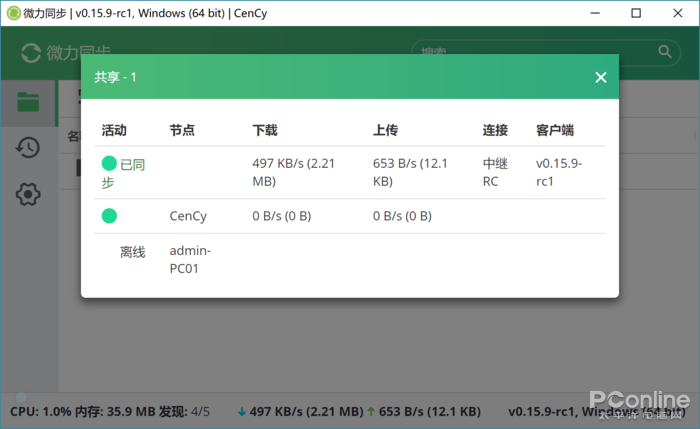Screen dimensions: 700x429
Task: Click the 离线 offline status text
Action: tap(133, 252)
